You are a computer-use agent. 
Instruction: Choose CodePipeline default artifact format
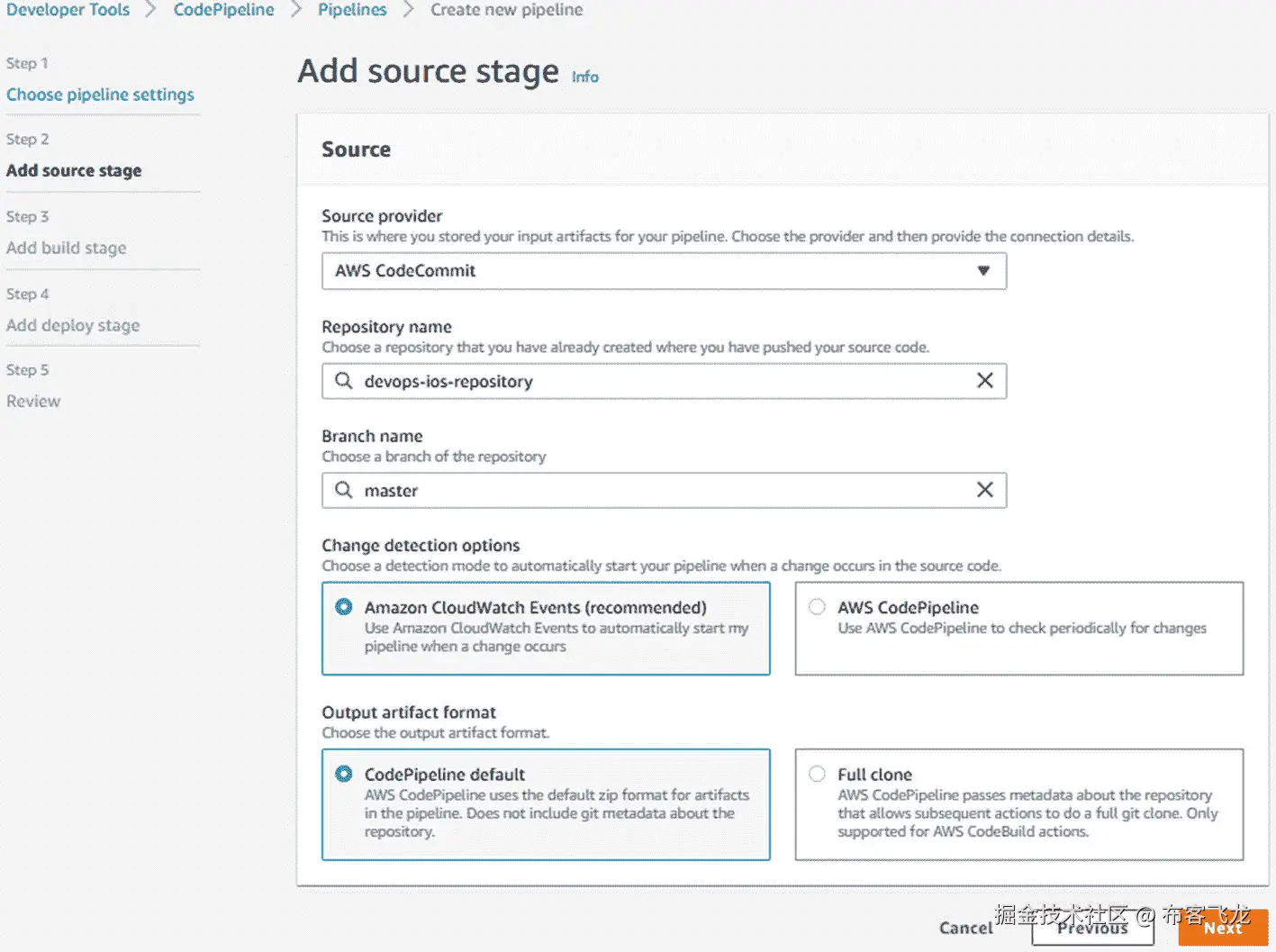[344, 774]
